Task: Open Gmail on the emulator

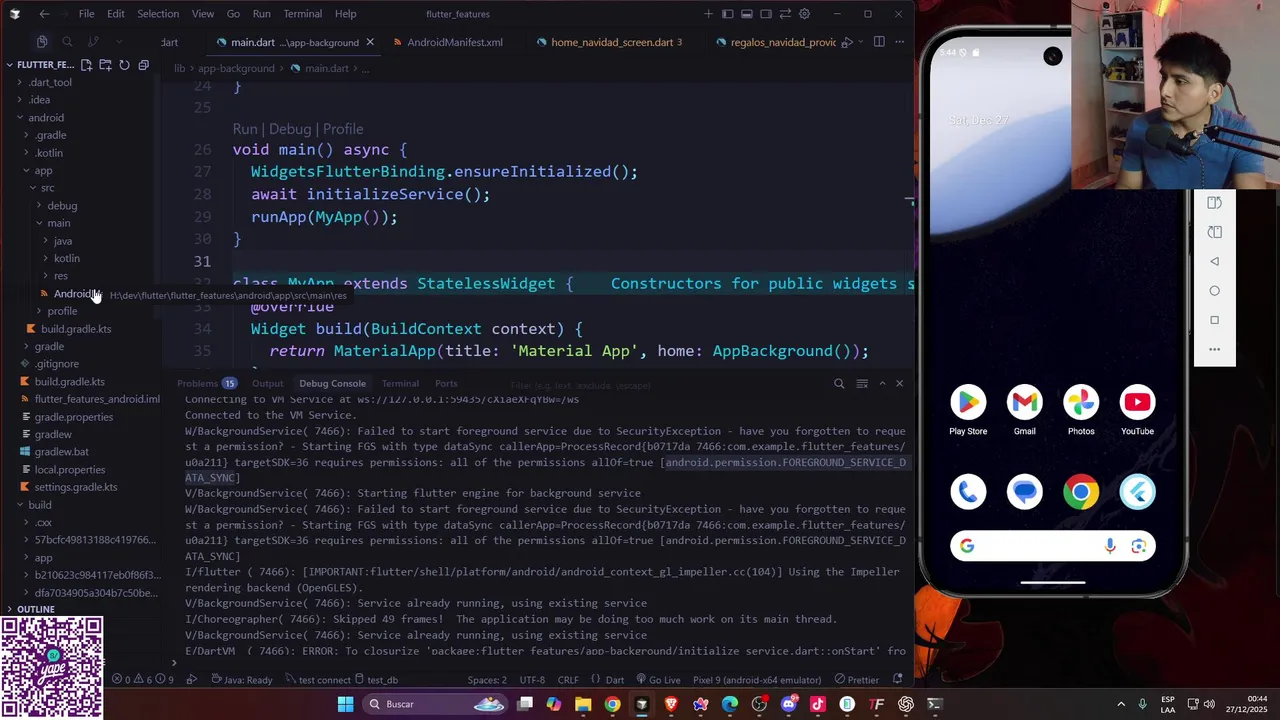Action: click(x=1024, y=402)
